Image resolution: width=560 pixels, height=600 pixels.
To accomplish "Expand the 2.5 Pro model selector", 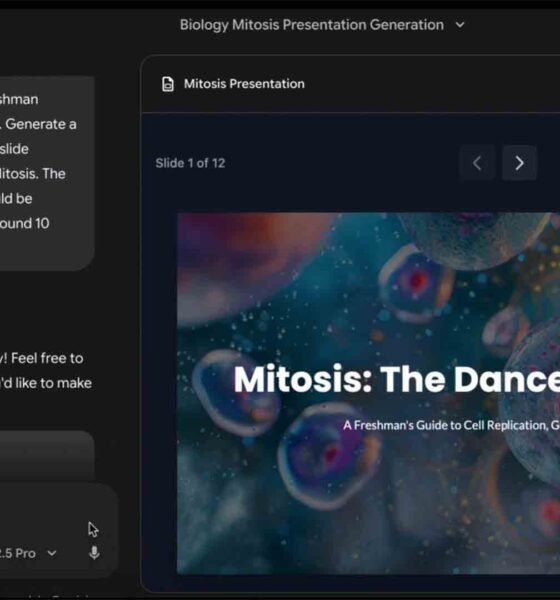I will click(28, 553).
